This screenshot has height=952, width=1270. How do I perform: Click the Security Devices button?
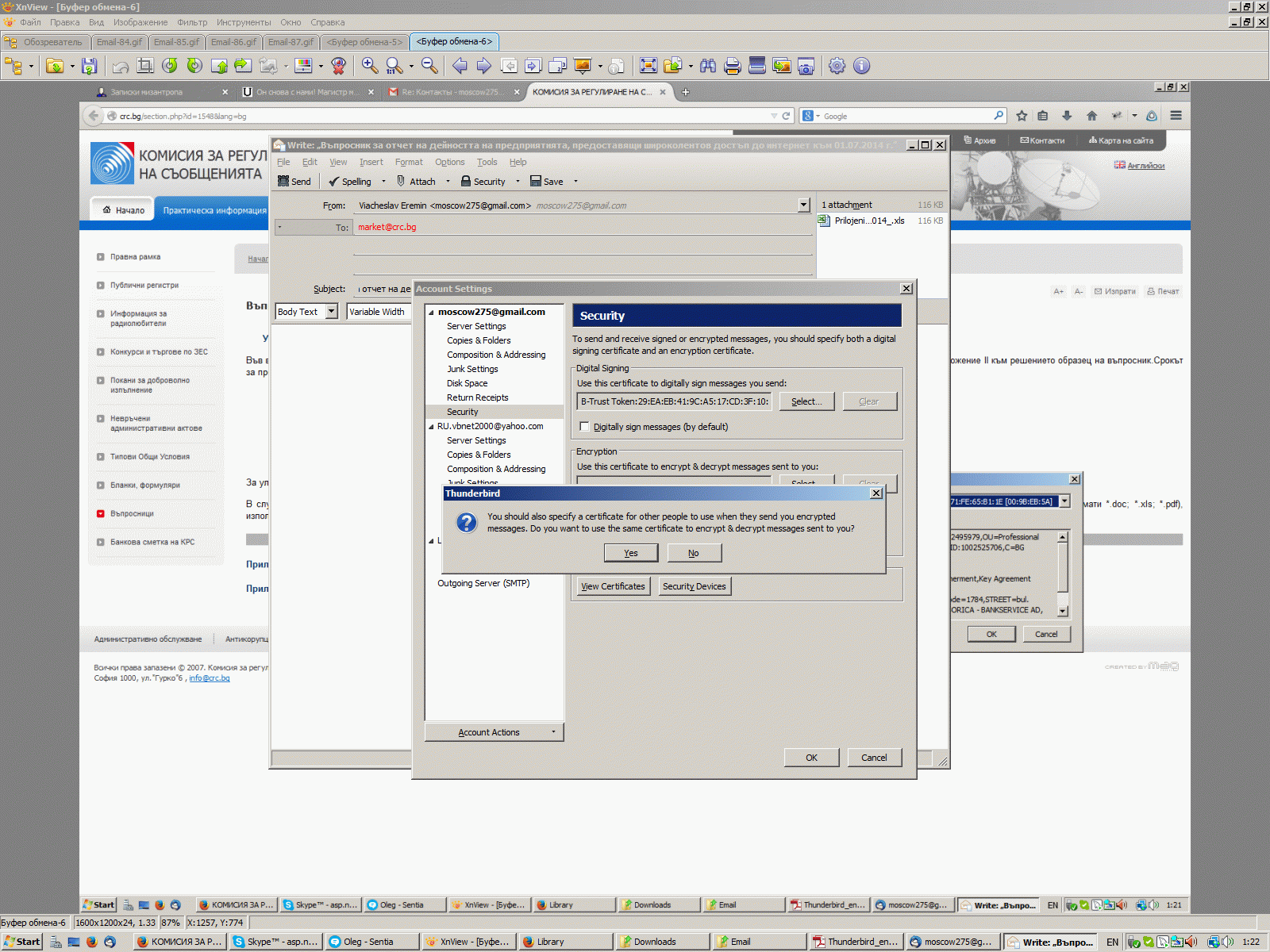click(x=695, y=586)
